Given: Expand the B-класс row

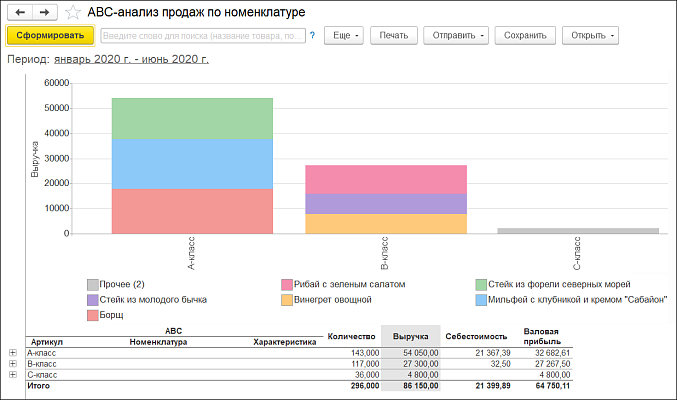Looking at the screenshot, I should click(x=12, y=364).
